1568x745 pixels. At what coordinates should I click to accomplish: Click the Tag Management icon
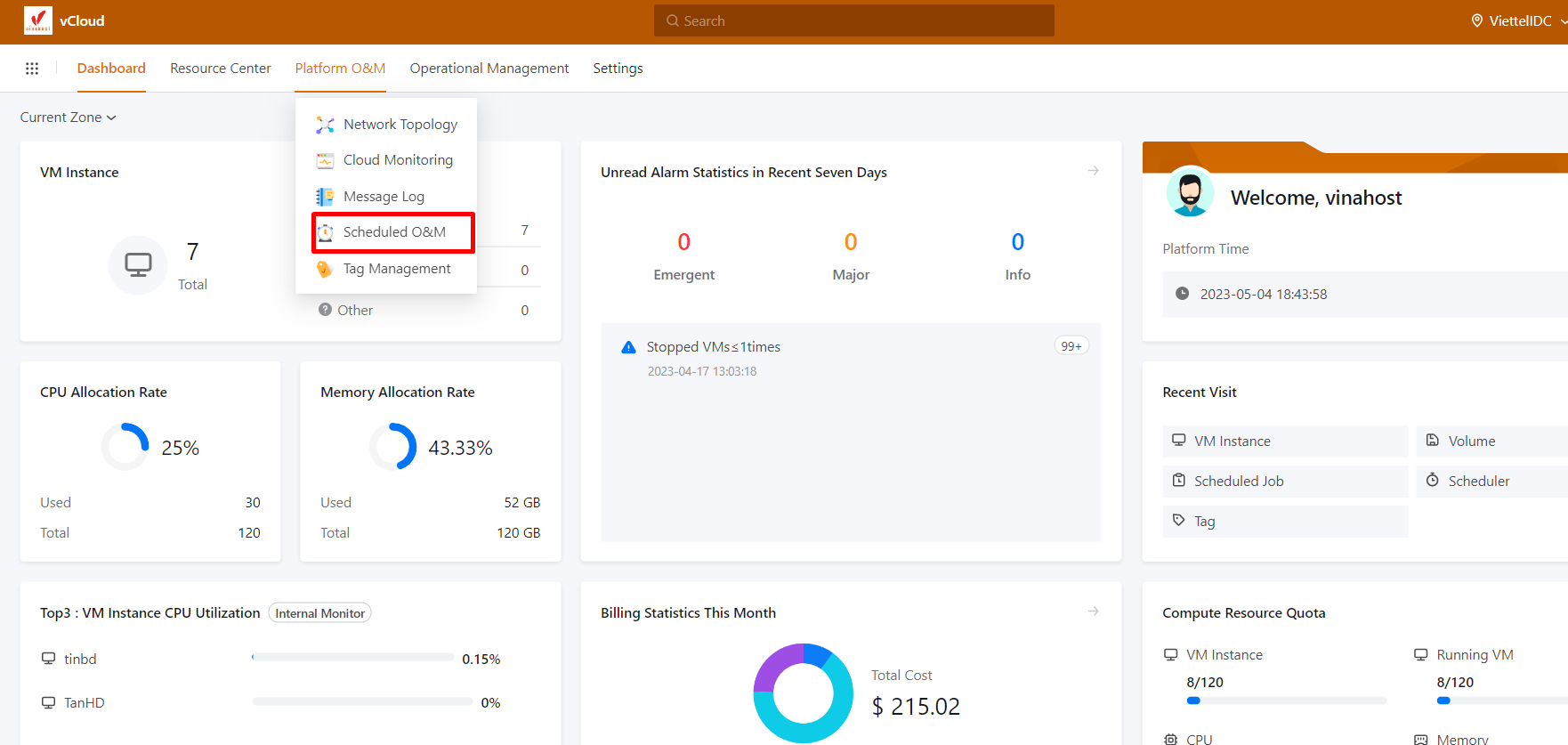[x=325, y=269]
